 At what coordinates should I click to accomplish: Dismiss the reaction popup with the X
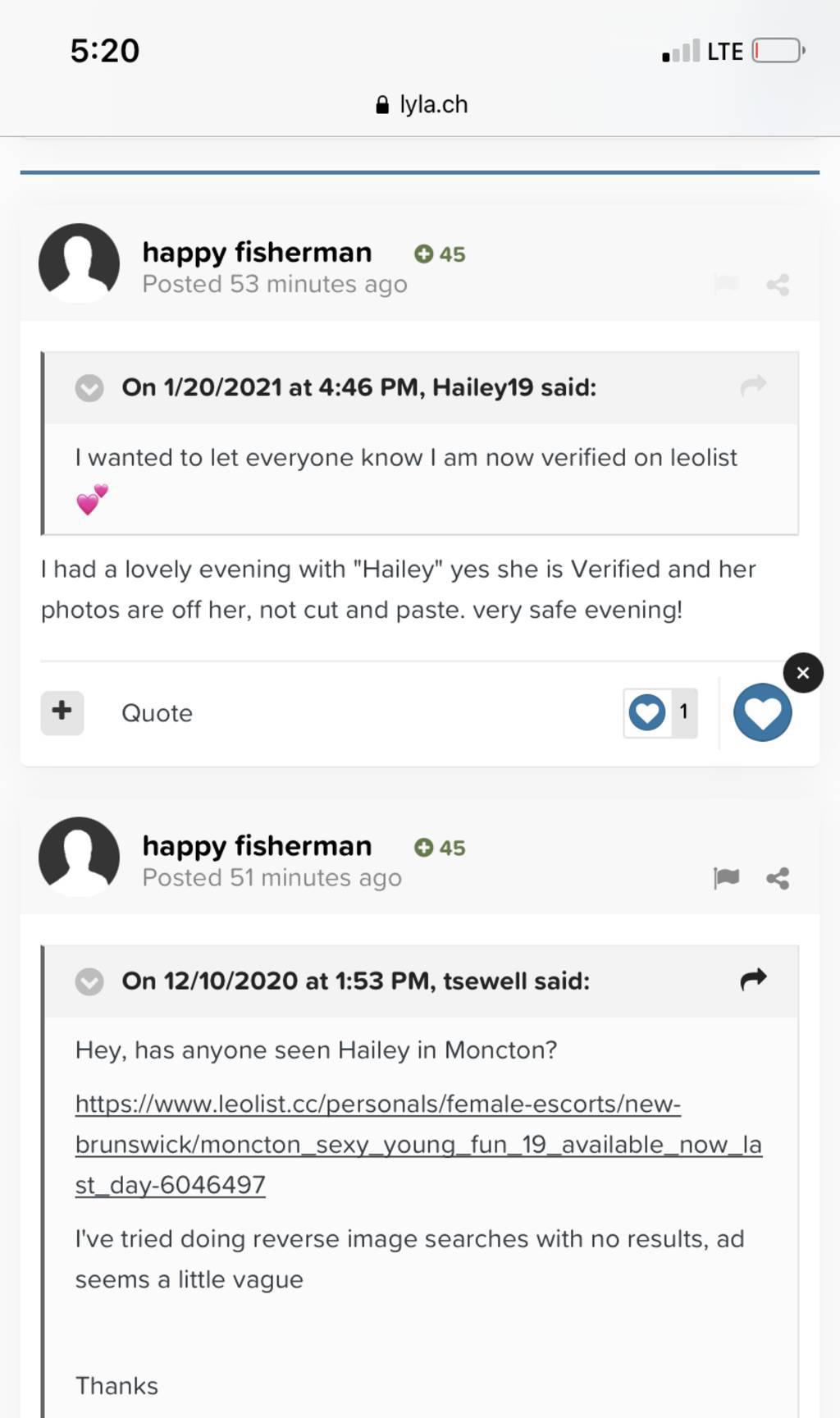click(x=803, y=673)
